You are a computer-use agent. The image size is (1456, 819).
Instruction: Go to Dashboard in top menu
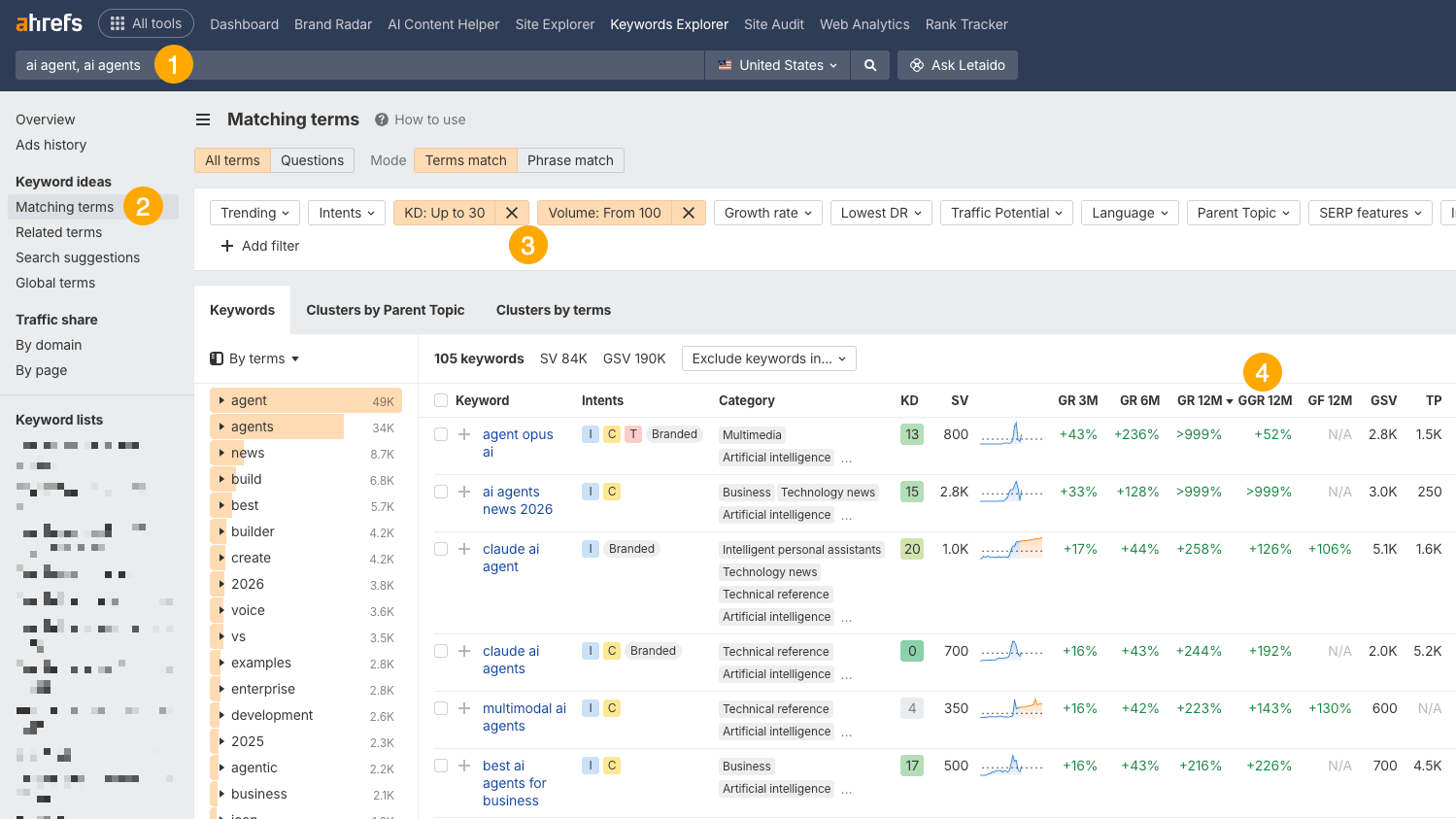pos(244,24)
